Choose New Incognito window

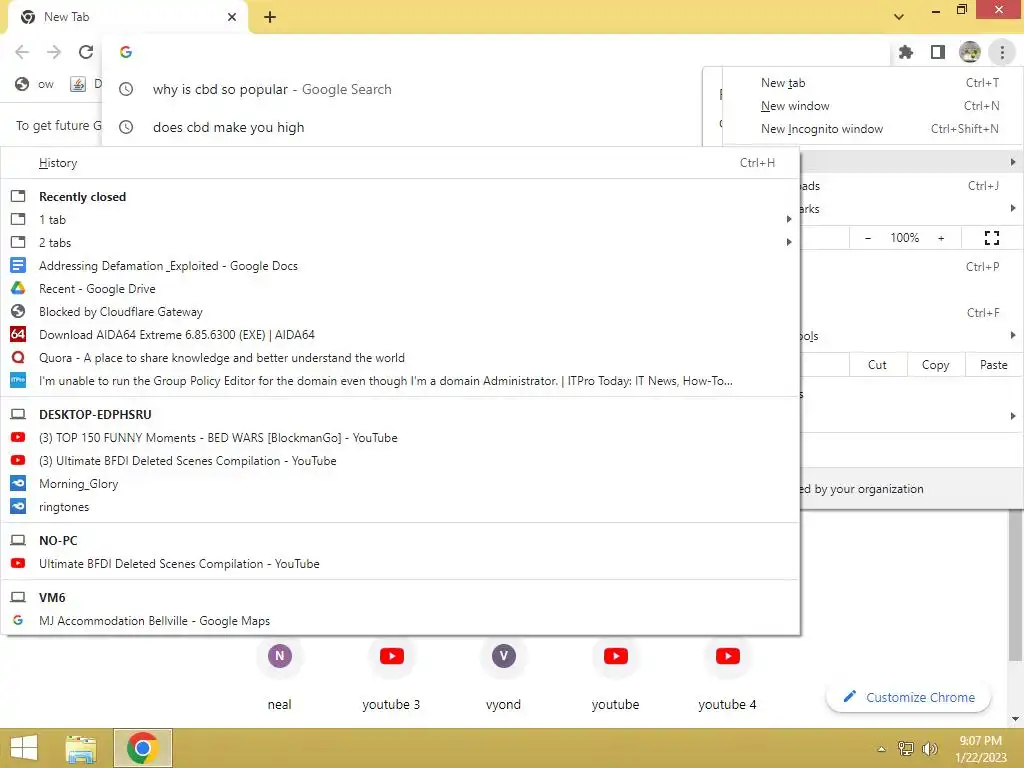click(x=873, y=129)
